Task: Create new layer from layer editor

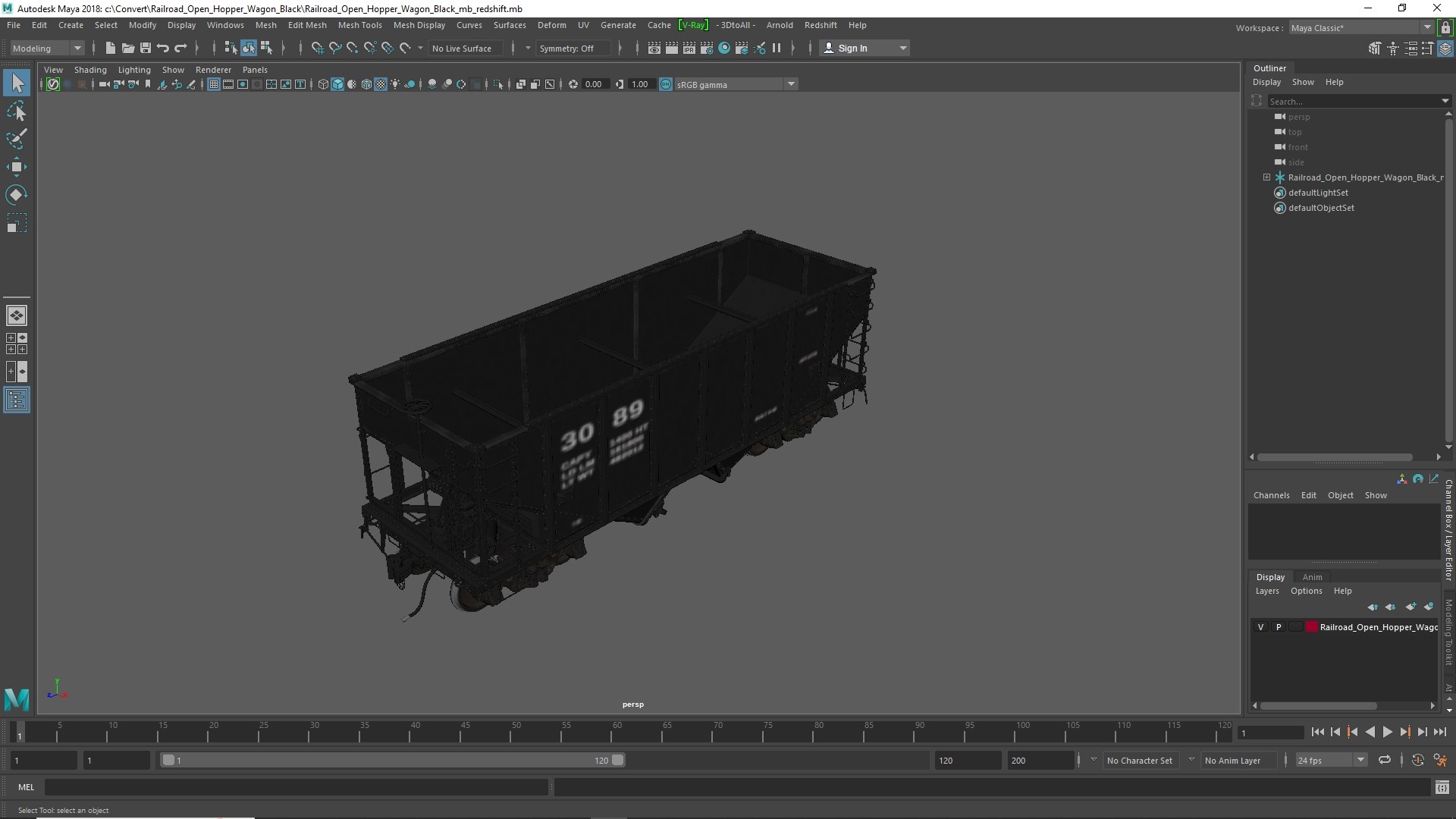Action: 1410,607
